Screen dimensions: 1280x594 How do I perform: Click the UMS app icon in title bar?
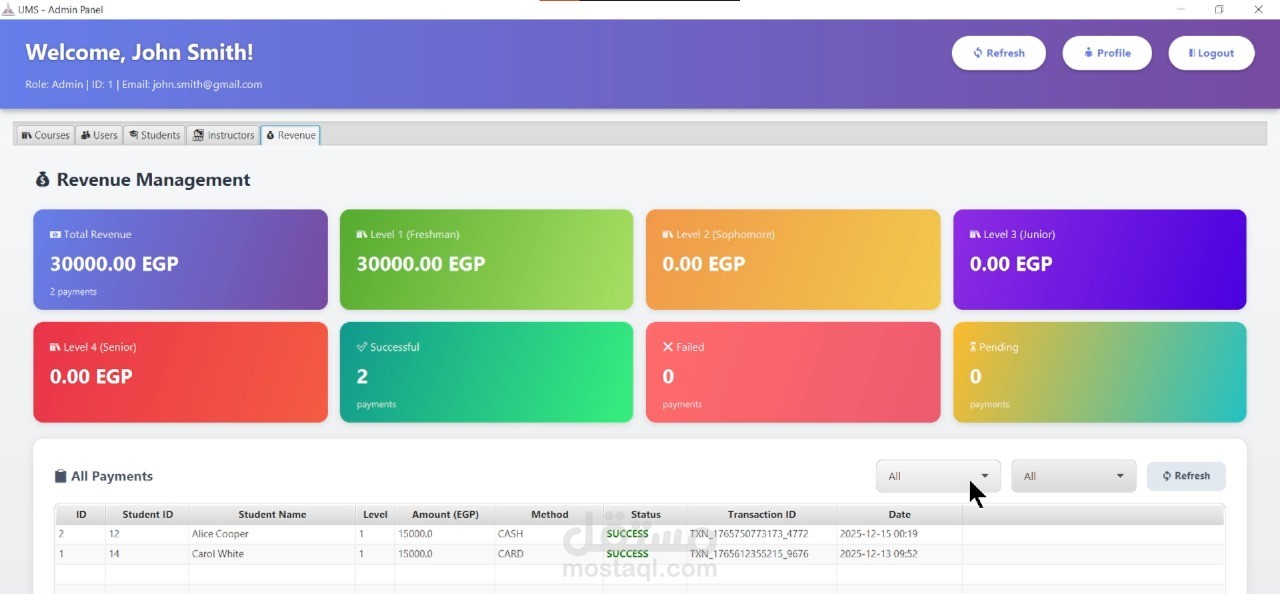[8, 9]
